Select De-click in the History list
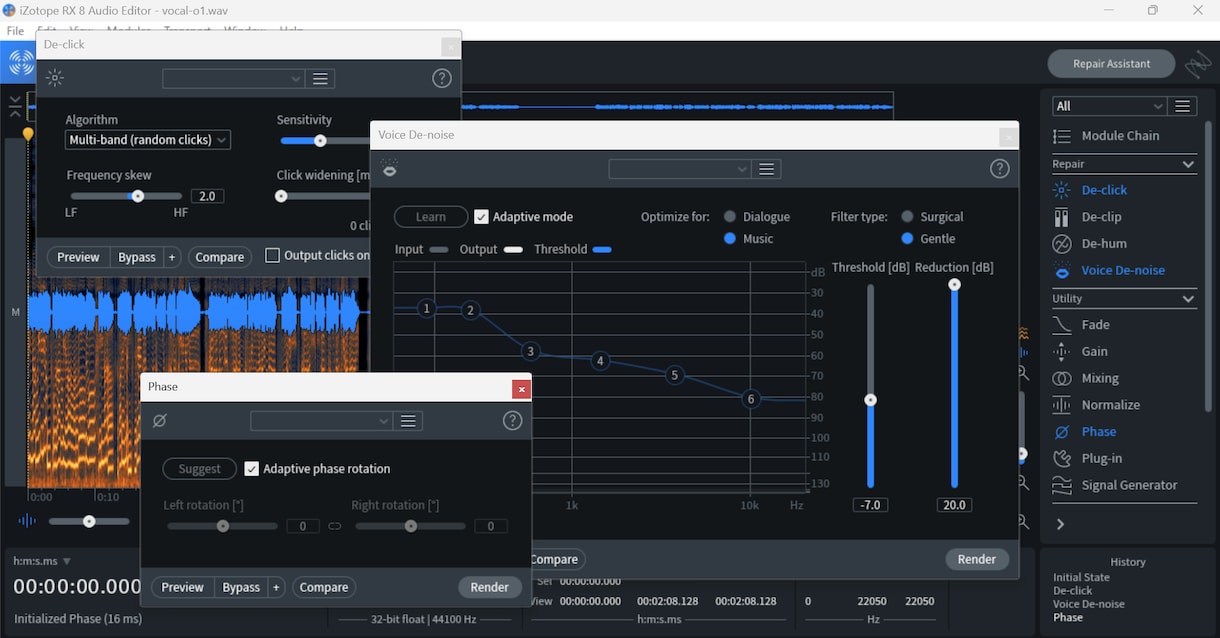Image resolution: width=1220 pixels, height=638 pixels. [1072, 591]
